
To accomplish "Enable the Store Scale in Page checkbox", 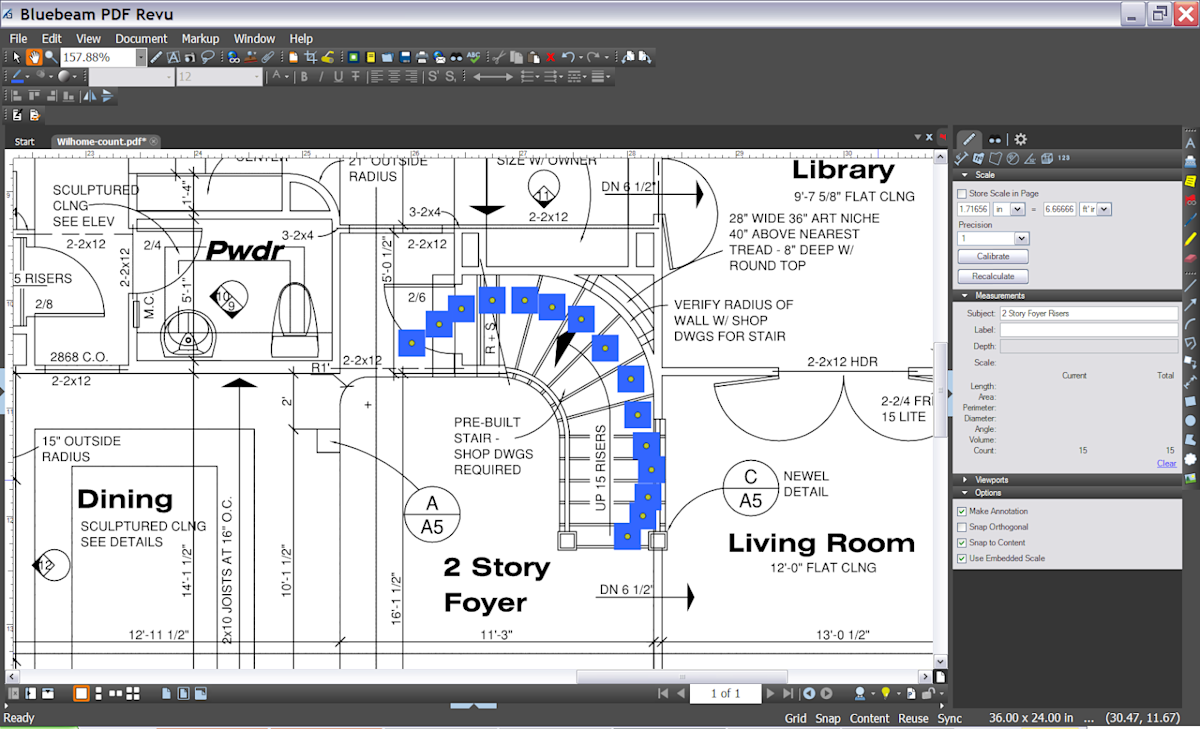I will click(x=962, y=193).
